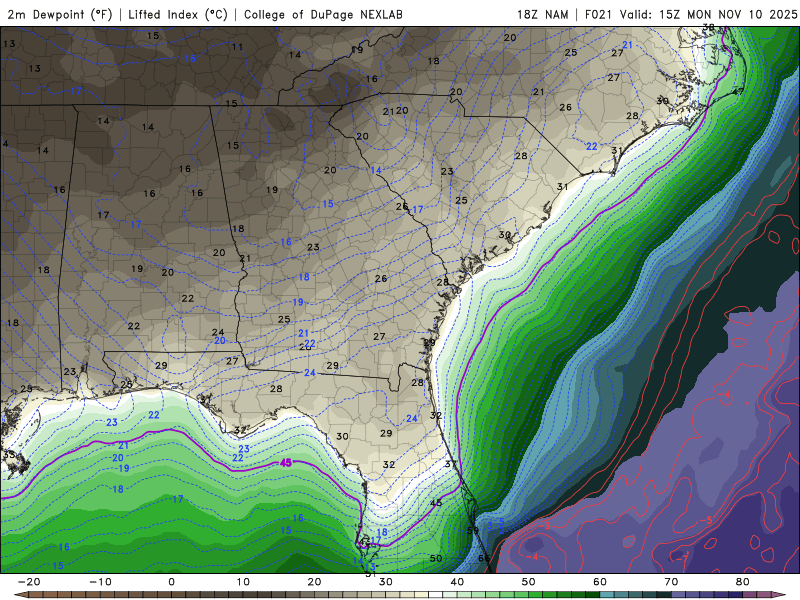Click the "37" dewpoint value on Florida's east coast
The width and height of the screenshot is (800, 600).
451,464
